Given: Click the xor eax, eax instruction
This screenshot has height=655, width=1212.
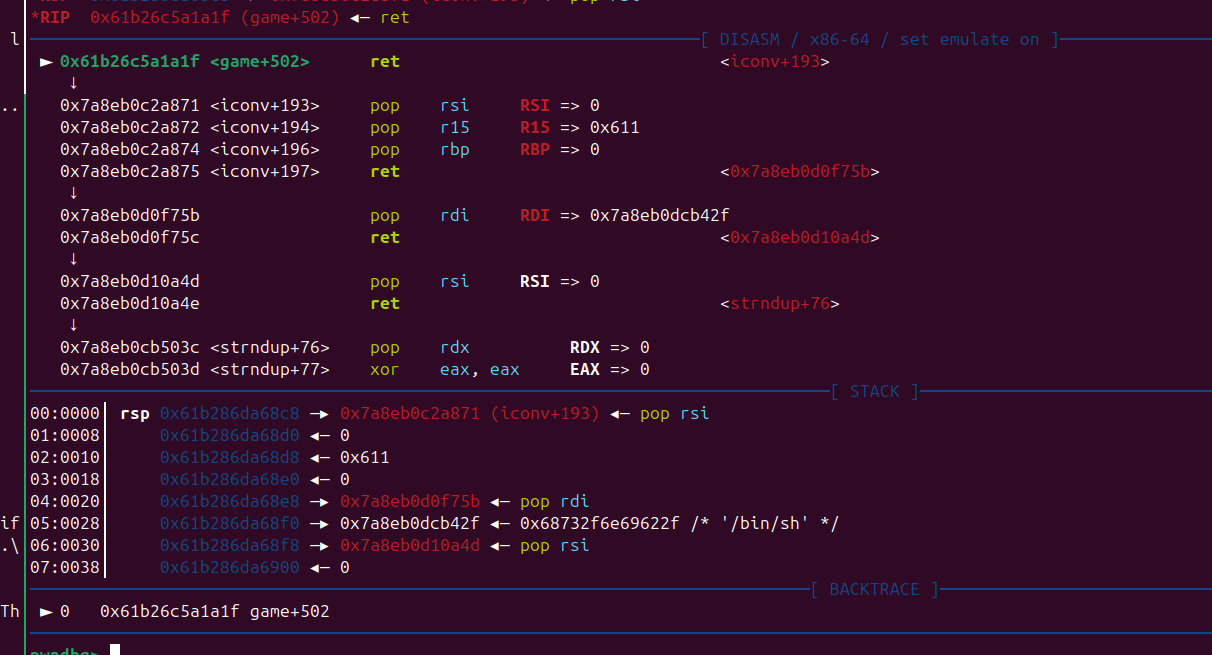Looking at the screenshot, I should (444, 370).
